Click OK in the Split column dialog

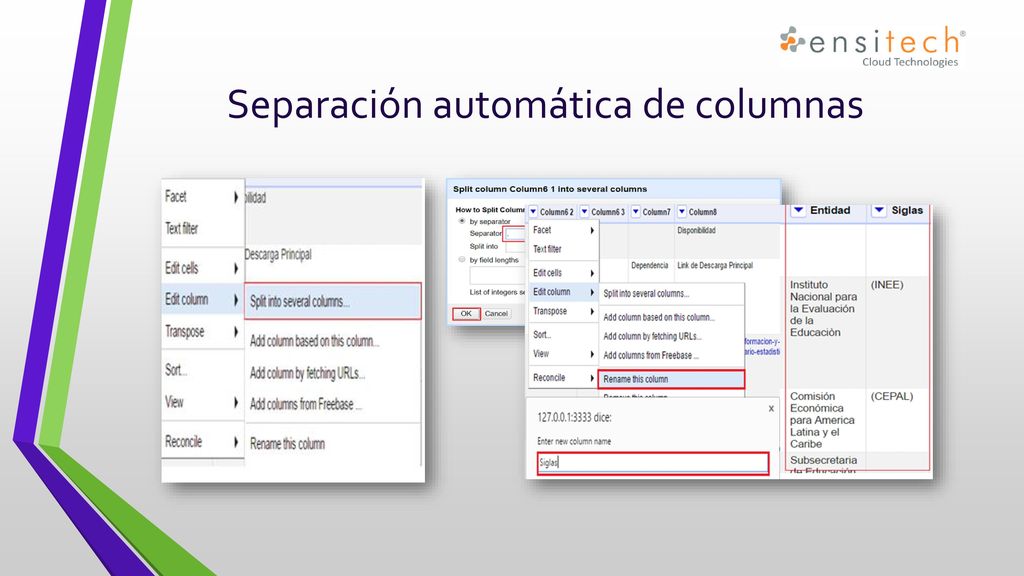466,313
